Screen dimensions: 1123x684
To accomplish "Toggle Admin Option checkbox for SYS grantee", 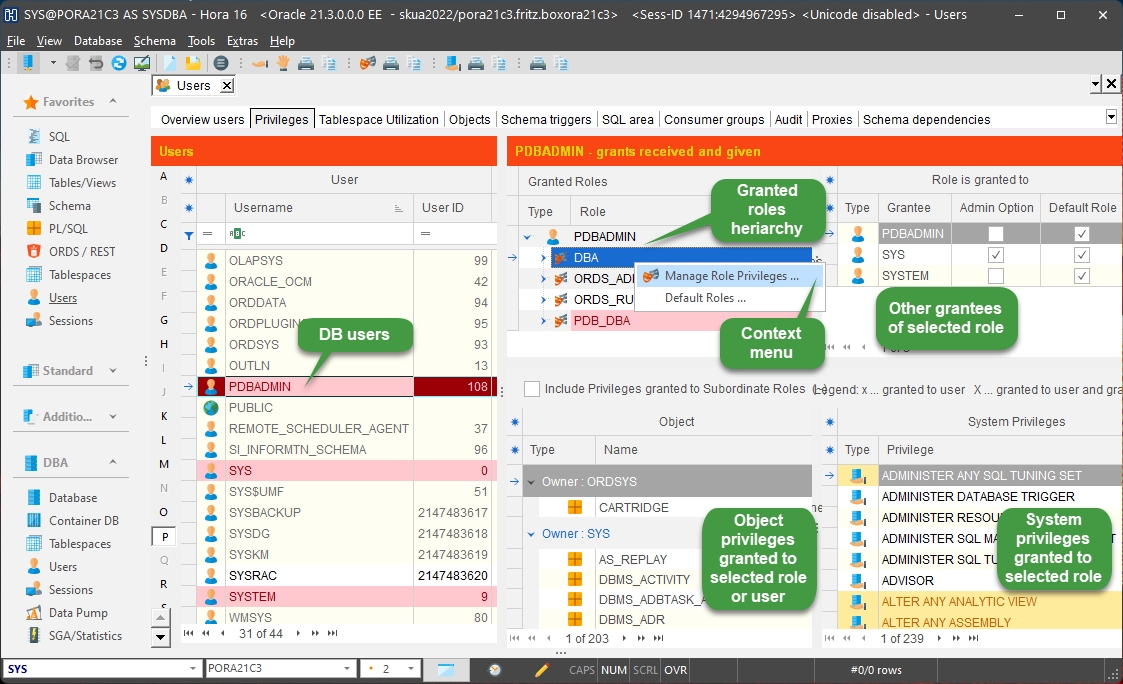I will (x=996, y=255).
